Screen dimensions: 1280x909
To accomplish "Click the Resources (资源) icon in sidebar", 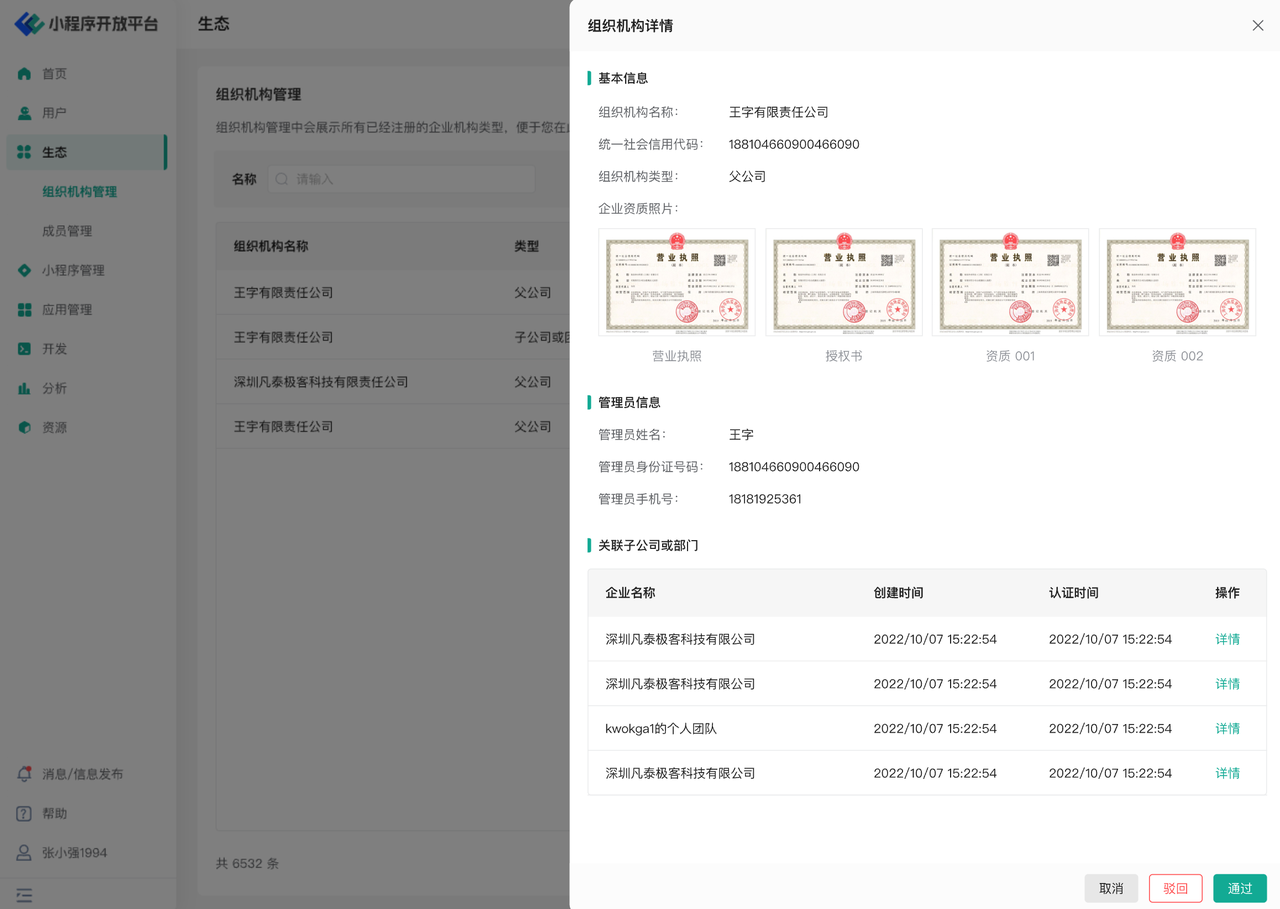I will click(25, 427).
